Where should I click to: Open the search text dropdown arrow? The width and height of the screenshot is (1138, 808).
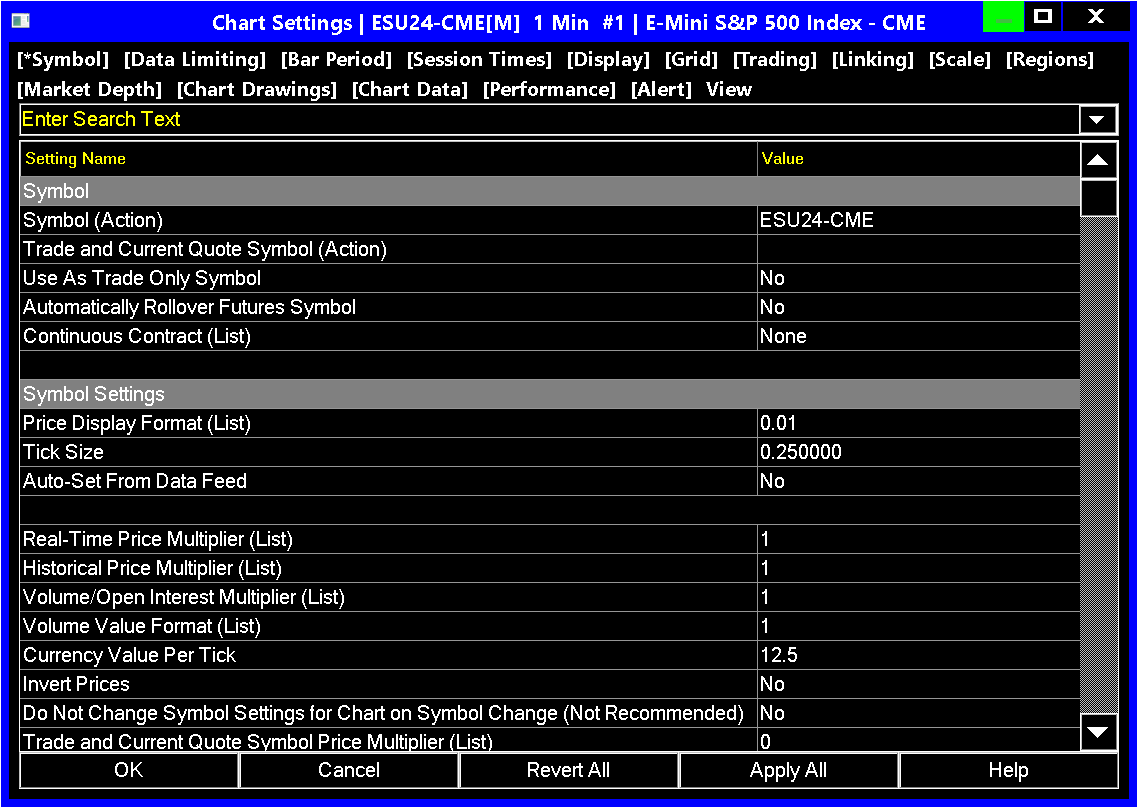[x=1097, y=120]
